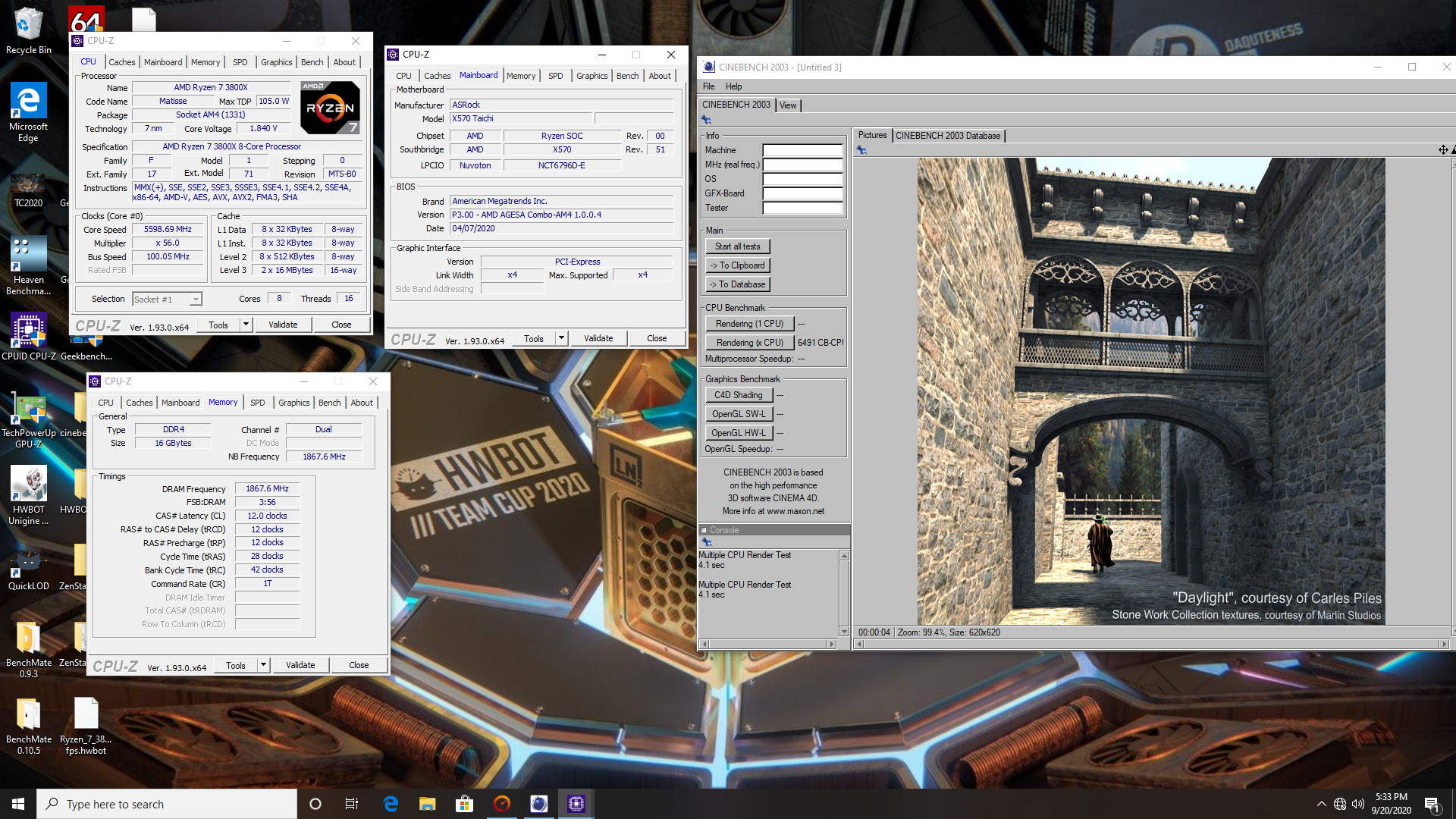Image resolution: width=1456 pixels, height=819 pixels.
Task: Open BenchMate 0.9.3 folder icon
Action: point(28,649)
